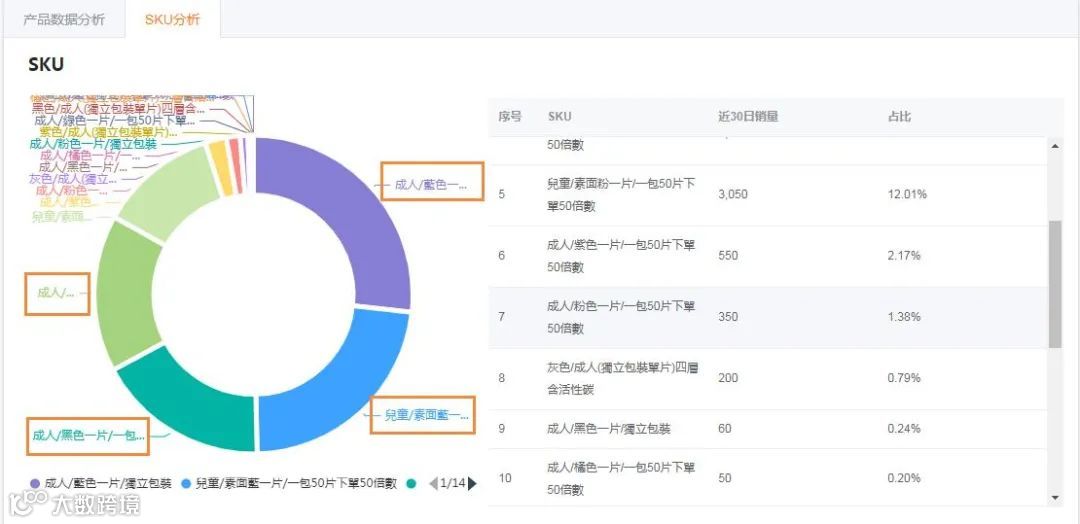The width and height of the screenshot is (1080, 524).
Task: Toggle the teal legend dot series
Action: coord(411,484)
